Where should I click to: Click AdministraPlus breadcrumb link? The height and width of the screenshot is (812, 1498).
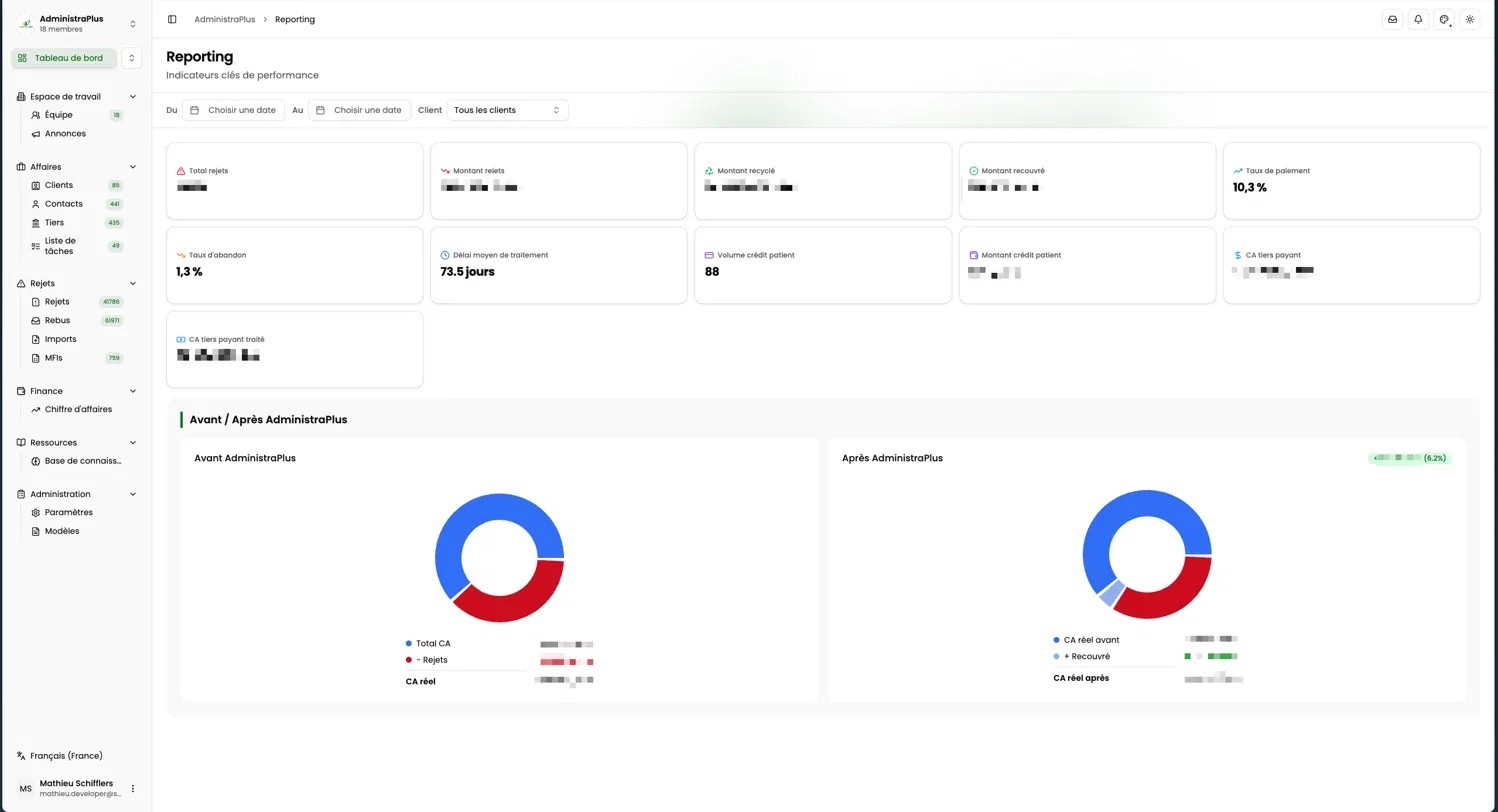click(x=224, y=19)
